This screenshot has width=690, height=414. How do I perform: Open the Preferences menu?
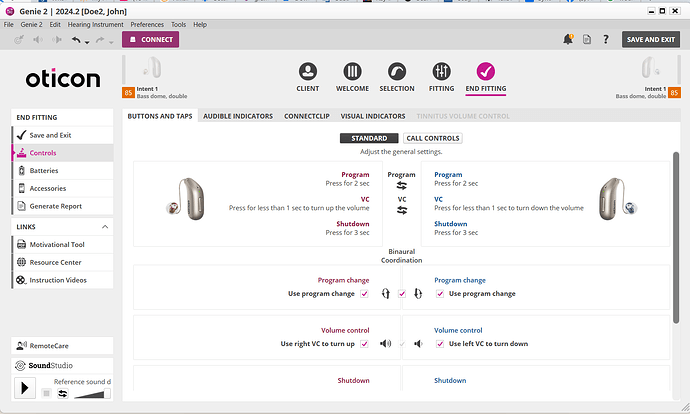[147, 25]
